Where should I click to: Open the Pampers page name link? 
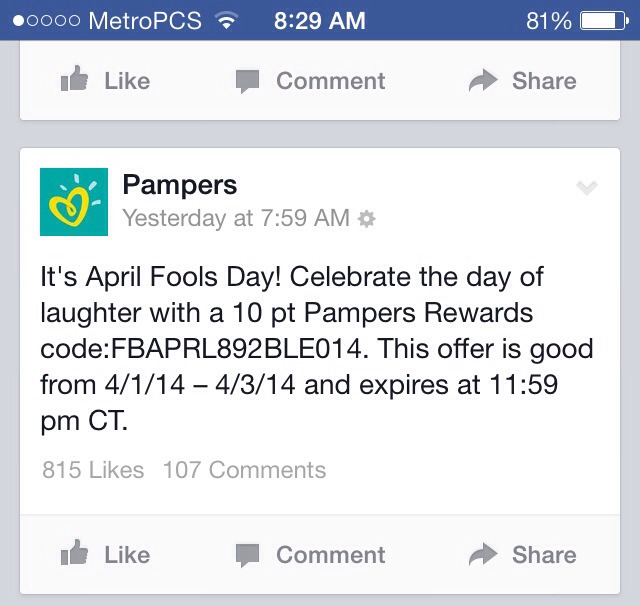[x=180, y=185]
